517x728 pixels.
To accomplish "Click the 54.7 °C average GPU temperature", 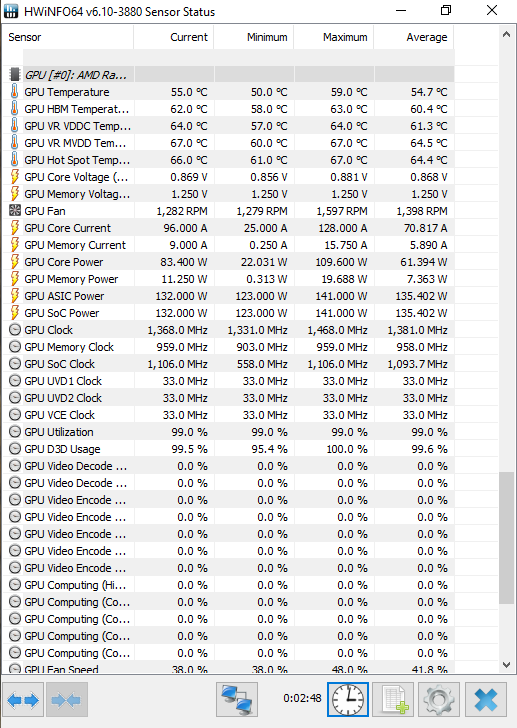I will pos(429,92).
